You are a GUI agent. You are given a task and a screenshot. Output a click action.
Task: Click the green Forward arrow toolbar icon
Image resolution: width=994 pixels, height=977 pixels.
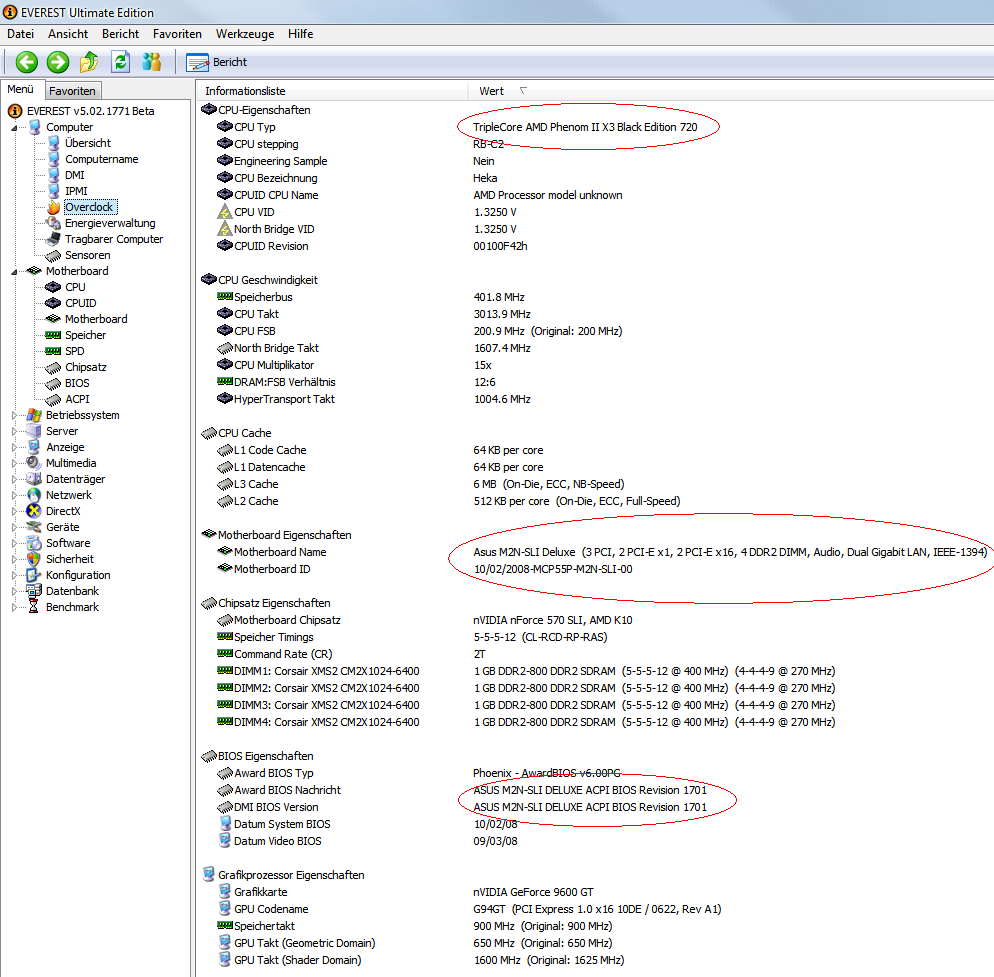pos(58,62)
